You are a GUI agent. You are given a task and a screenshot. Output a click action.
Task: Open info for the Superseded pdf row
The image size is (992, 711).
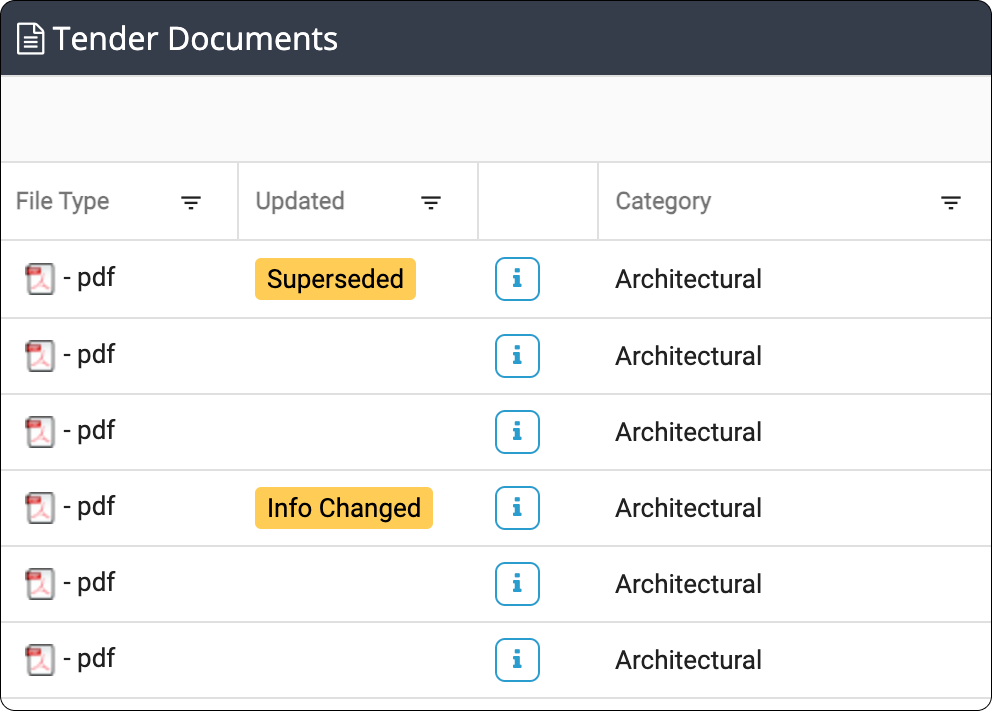(517, 279)
